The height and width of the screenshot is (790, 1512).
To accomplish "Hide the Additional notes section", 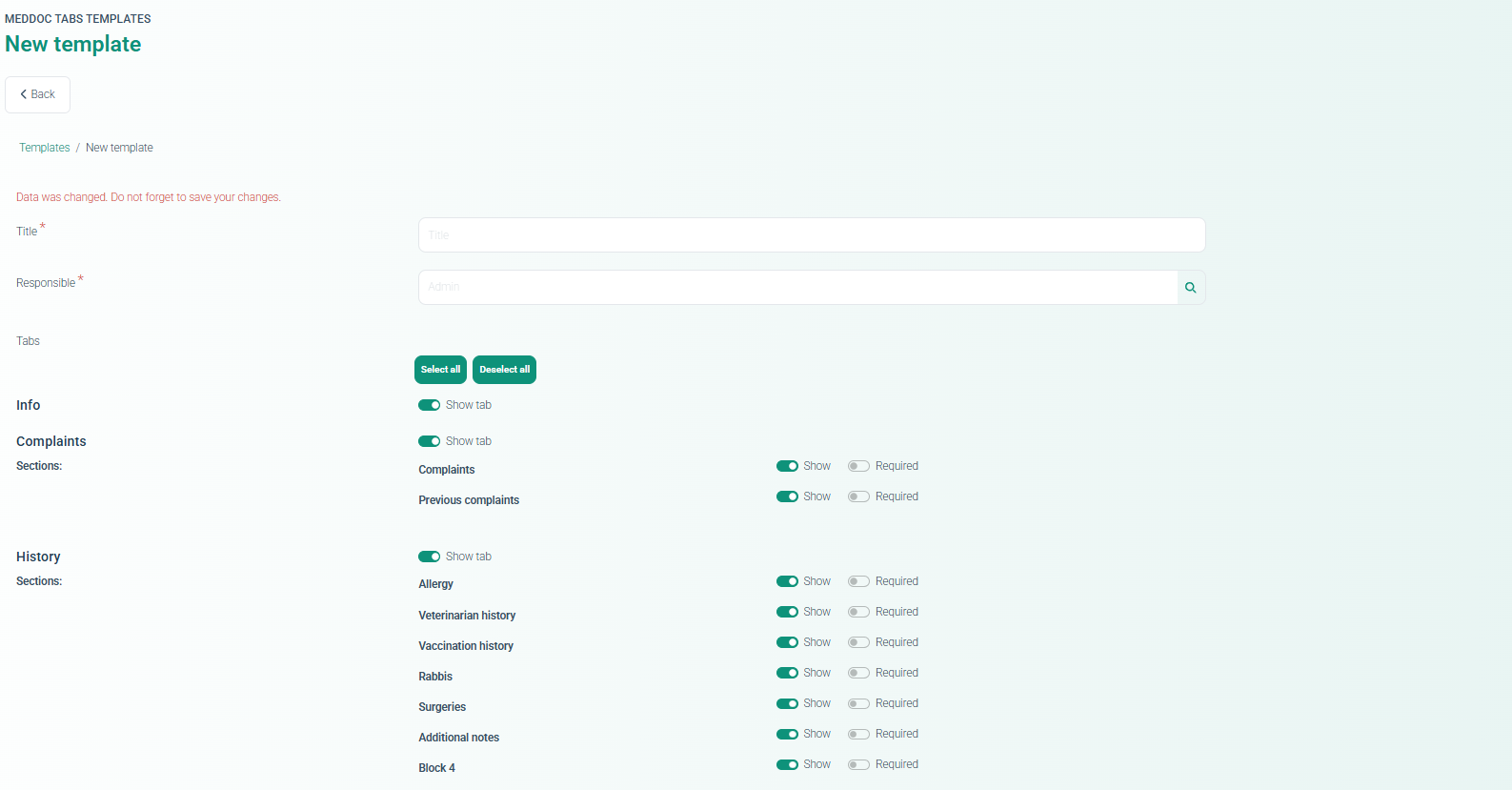I will coord(787,734).
